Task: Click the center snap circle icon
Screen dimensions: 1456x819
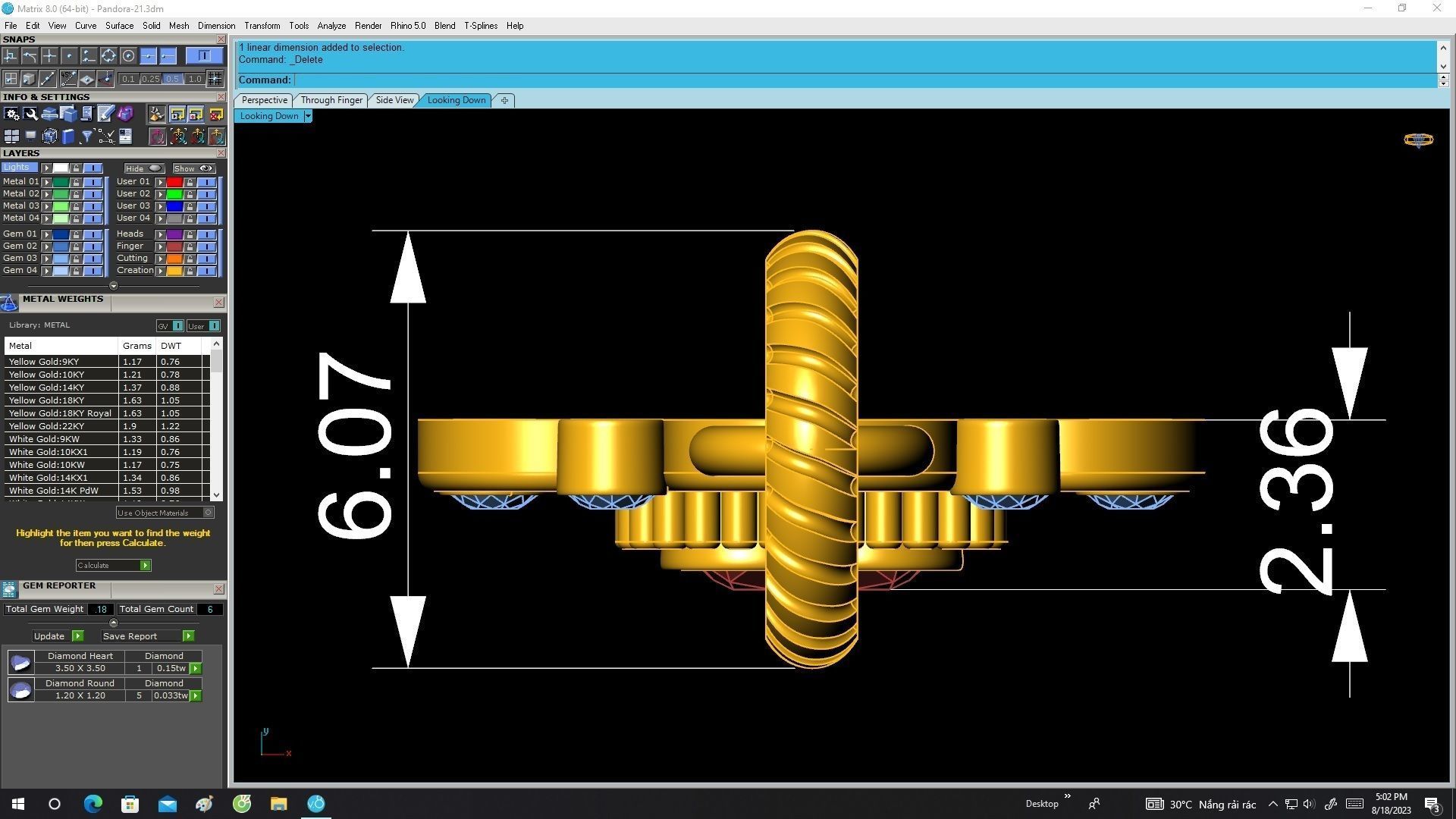Action: (128, 56)
